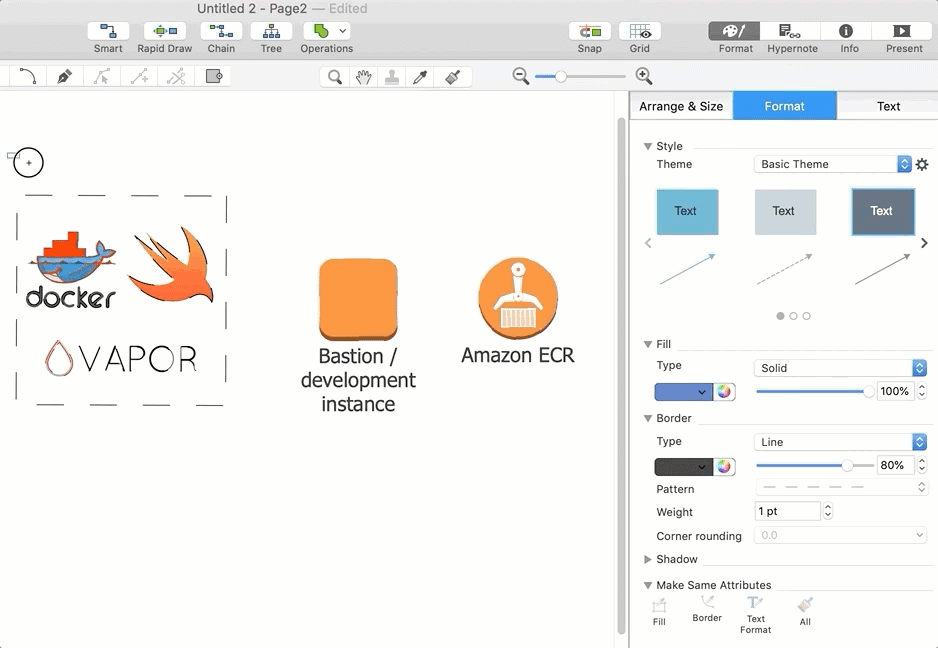Go to next style page
This screenshot has height=648, width=938.
click(x=924, y=243)
